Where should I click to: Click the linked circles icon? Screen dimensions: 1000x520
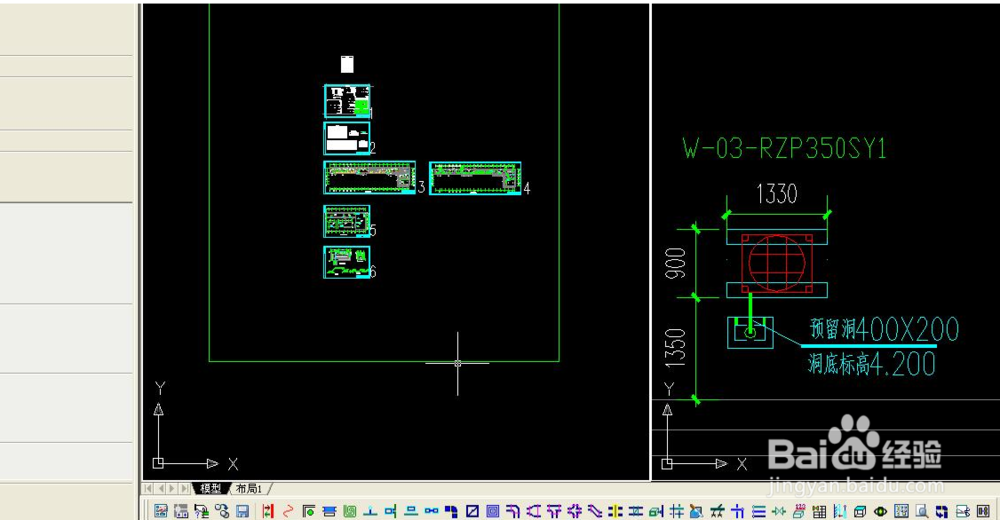(222, 511)
